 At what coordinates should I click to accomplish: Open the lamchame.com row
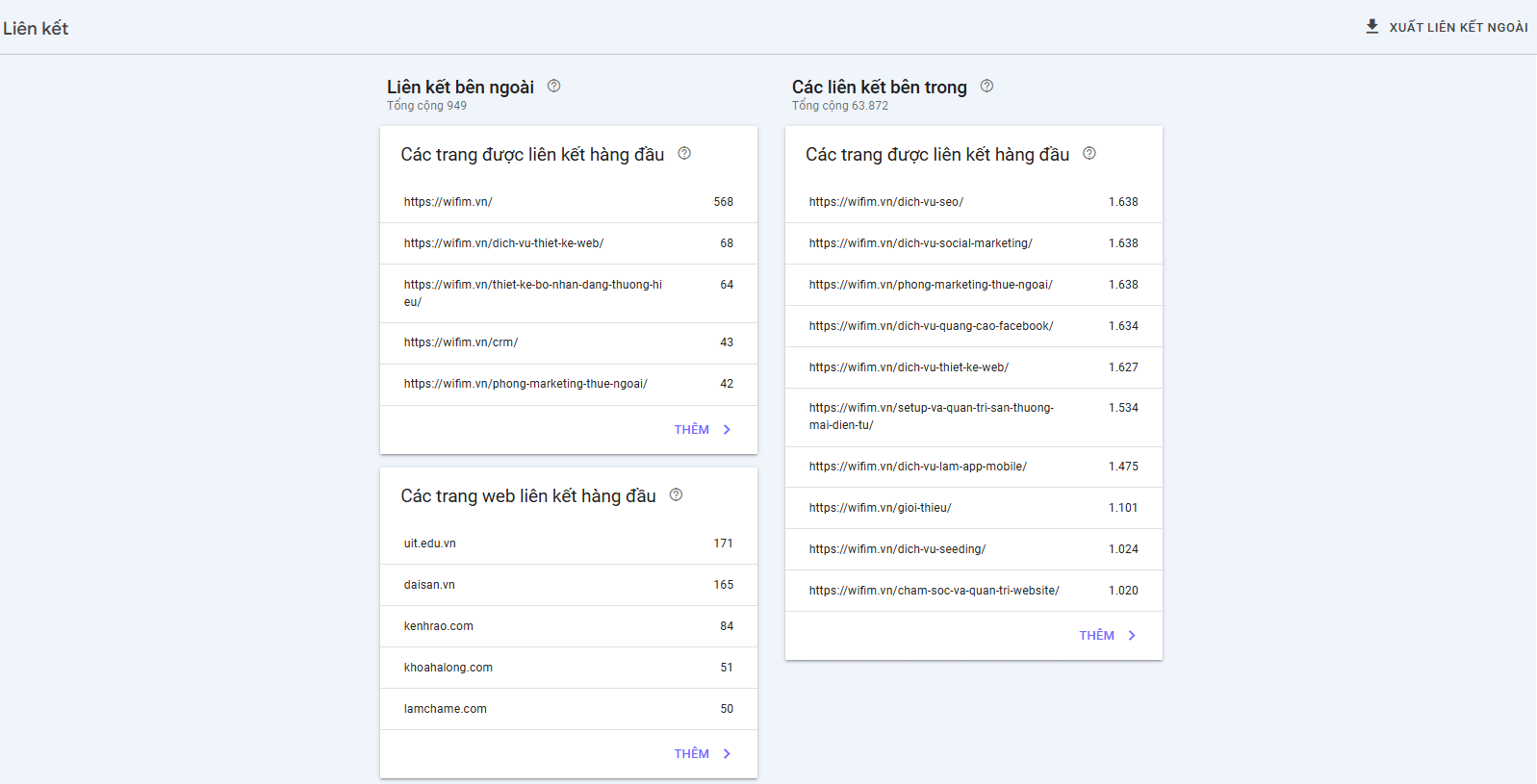569,709
